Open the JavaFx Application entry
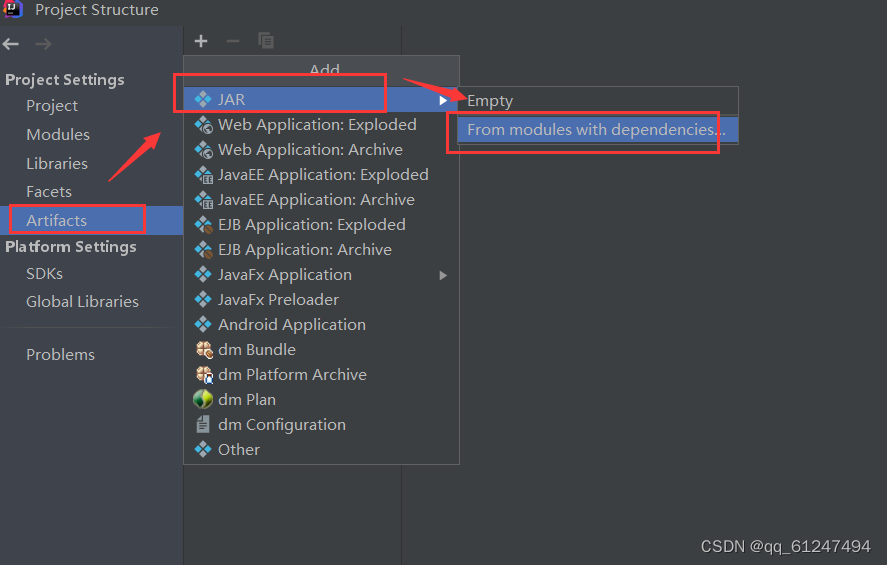The image size is (887, 565). [321, 274]
